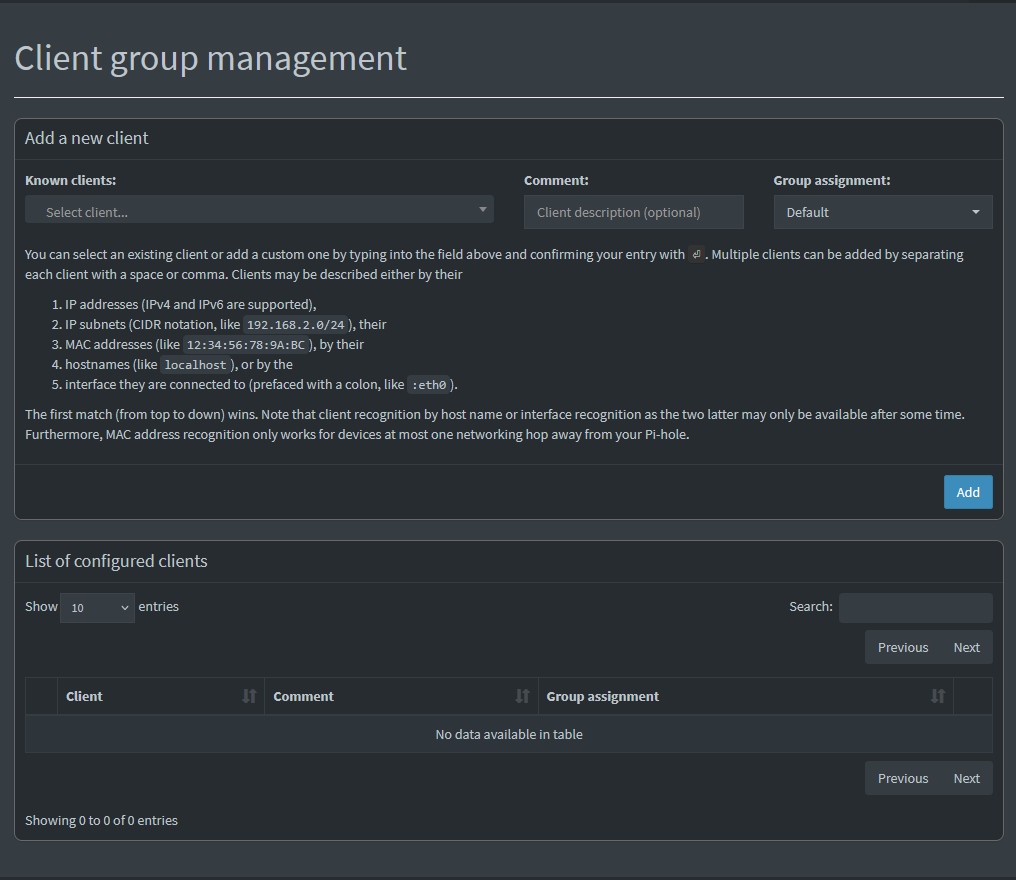The height and width of the screenshot is (880, 1016).
Task: Open the Known clients select box
Action: (x=259, y=211)
